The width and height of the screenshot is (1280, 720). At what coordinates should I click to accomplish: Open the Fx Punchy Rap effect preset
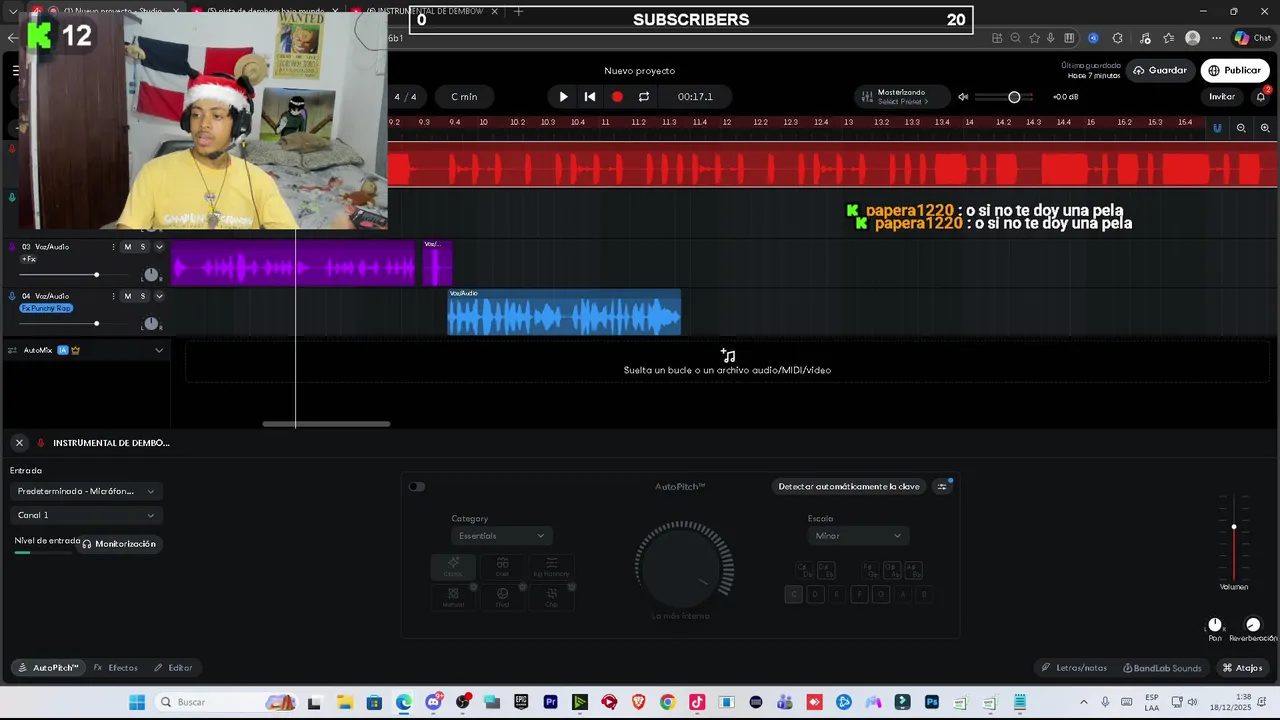pyautogui.click(x=46, y=308)
